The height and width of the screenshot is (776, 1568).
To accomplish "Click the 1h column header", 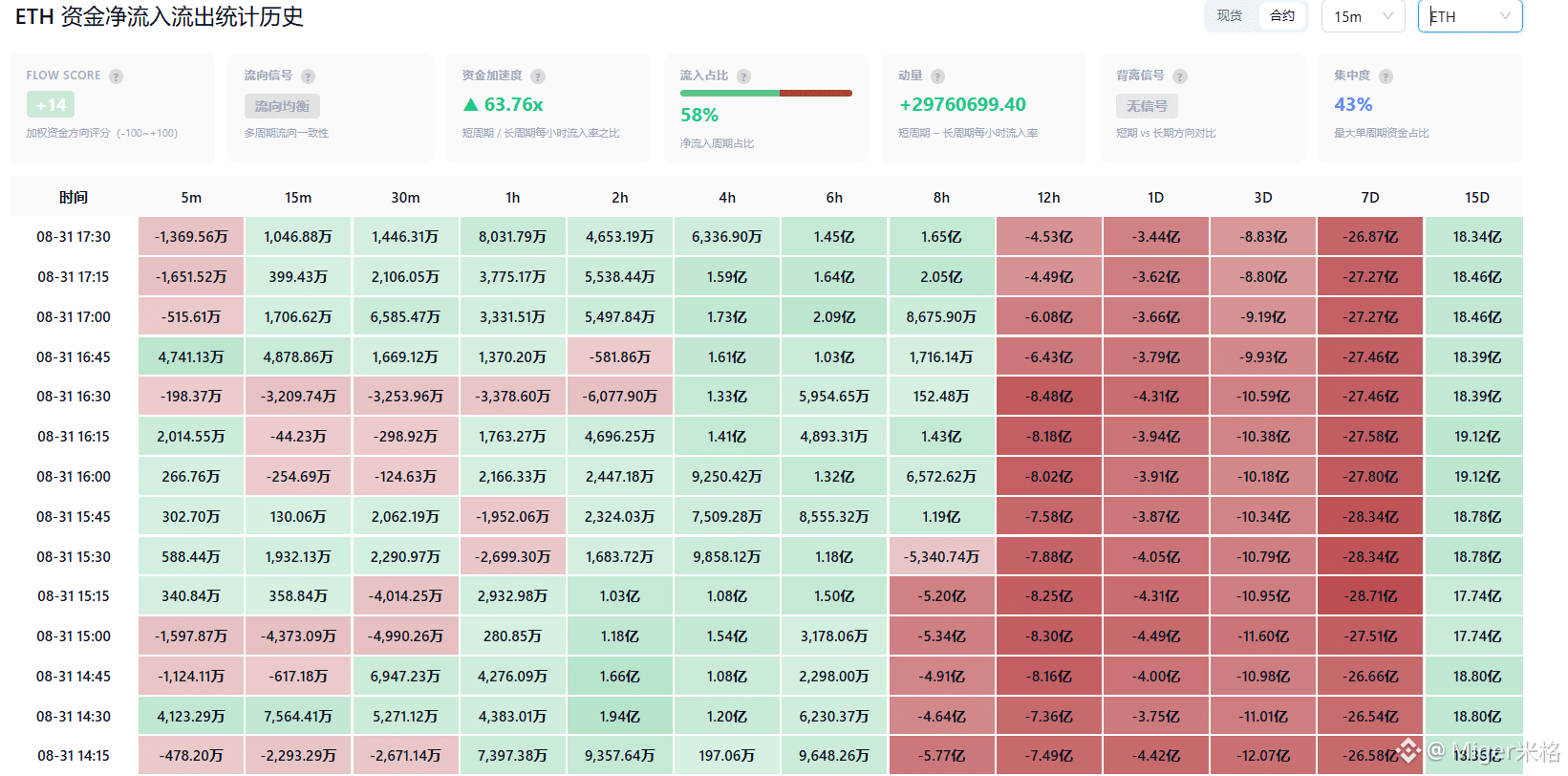I will tap(513, 197).
